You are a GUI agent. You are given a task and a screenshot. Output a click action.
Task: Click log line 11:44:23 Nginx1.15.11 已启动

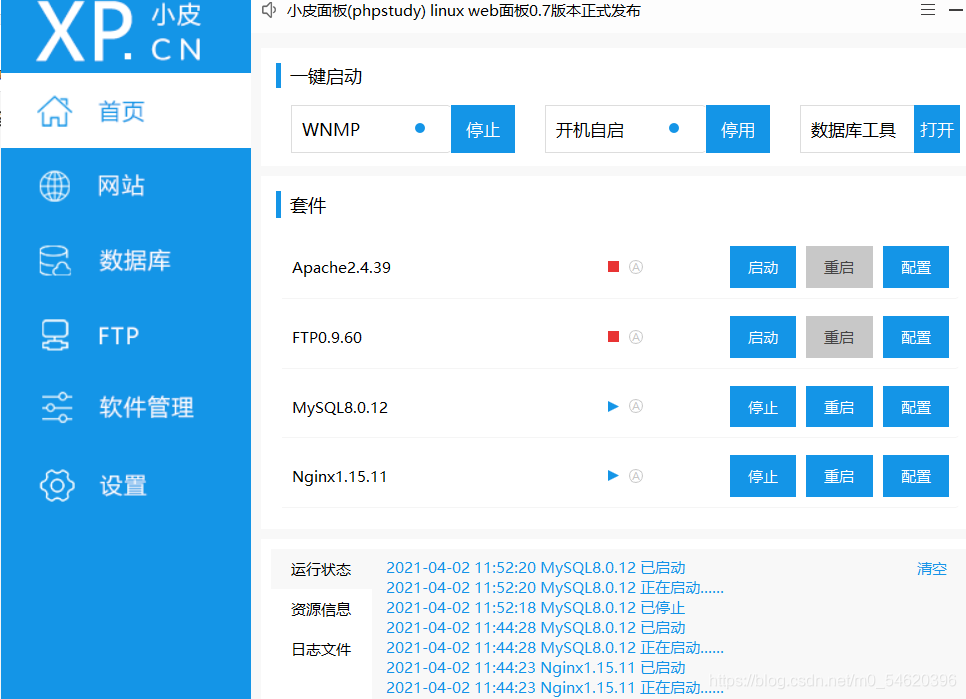click(x=535, y=668)
